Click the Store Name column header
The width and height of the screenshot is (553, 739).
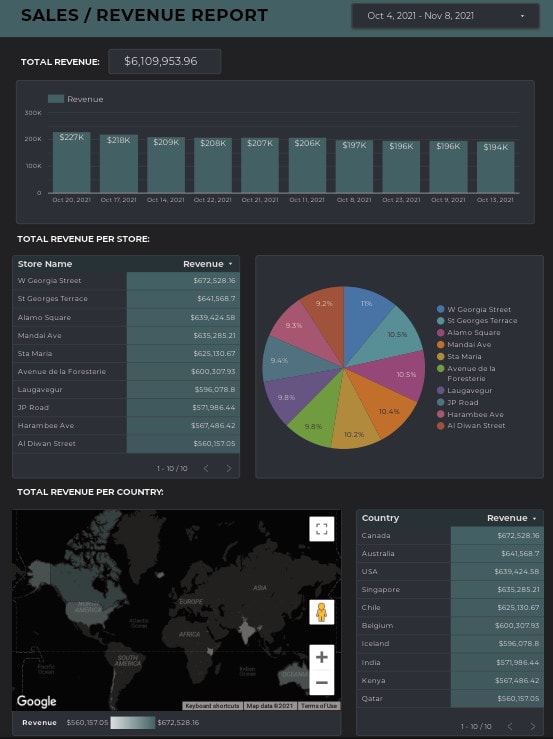click(x=45, y=264)
